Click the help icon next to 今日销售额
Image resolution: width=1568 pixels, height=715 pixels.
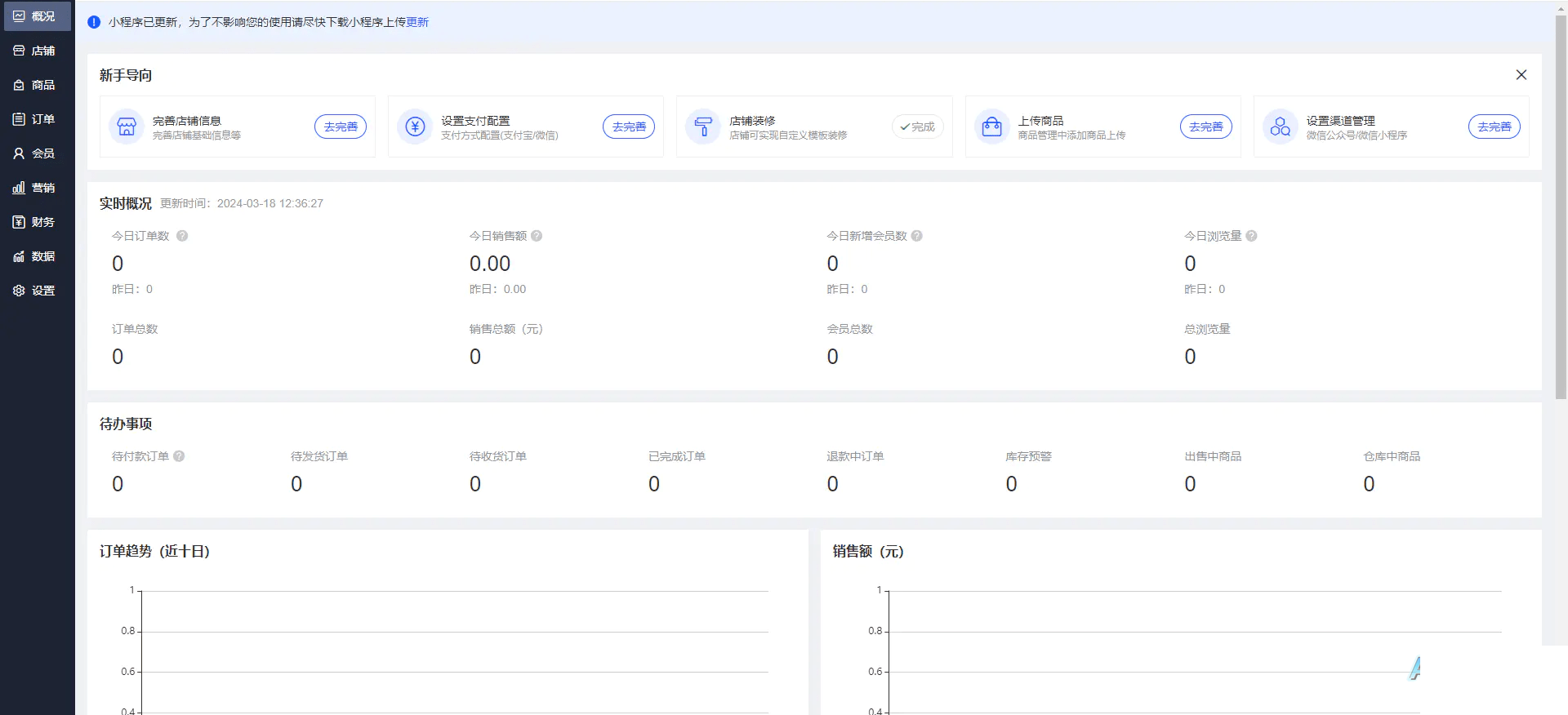537,236
